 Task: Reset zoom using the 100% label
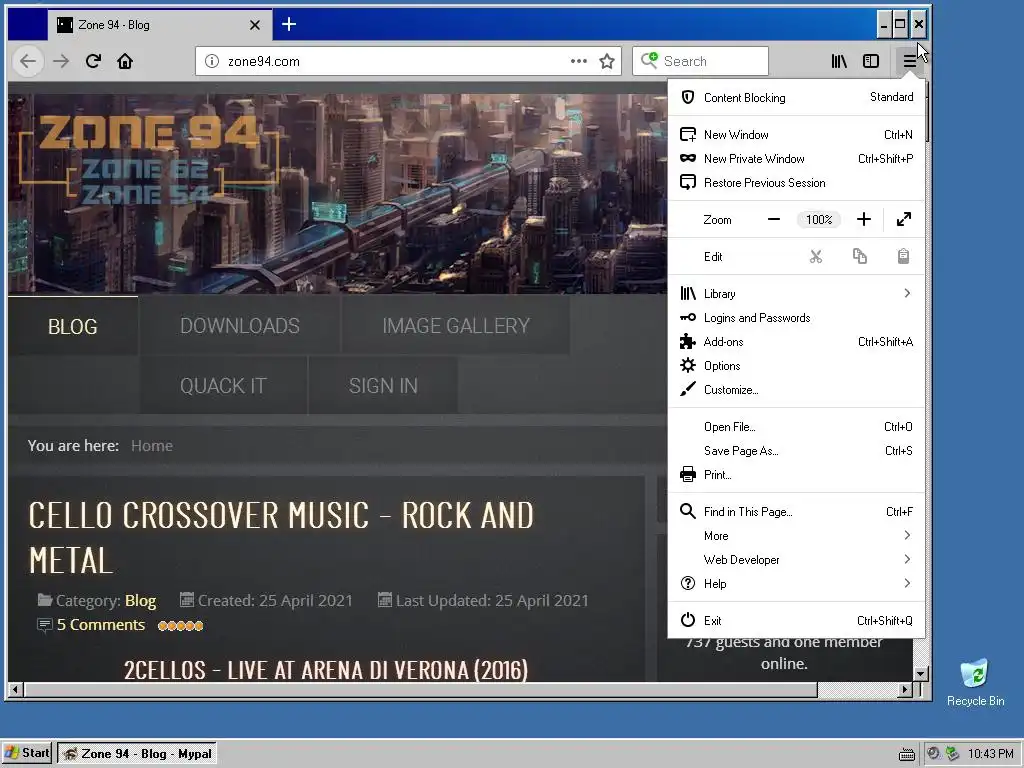tap(819, 219)
